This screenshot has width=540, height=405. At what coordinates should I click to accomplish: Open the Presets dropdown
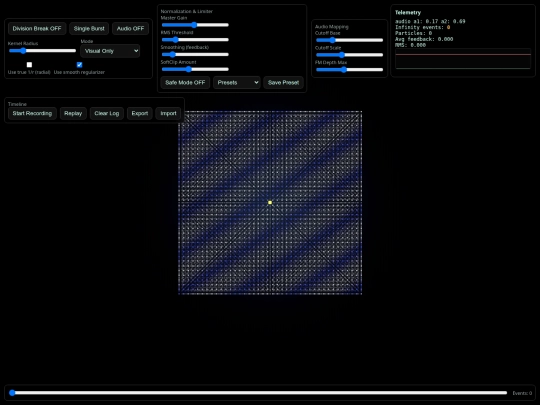coord(237,83)
